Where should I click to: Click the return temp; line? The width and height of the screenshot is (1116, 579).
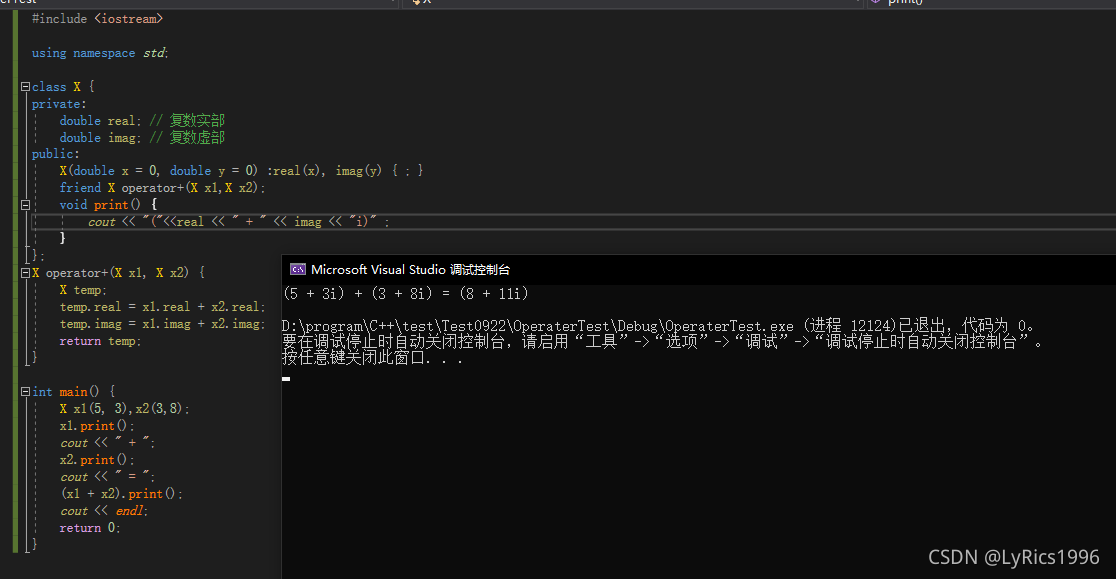[x=100, y=341]
